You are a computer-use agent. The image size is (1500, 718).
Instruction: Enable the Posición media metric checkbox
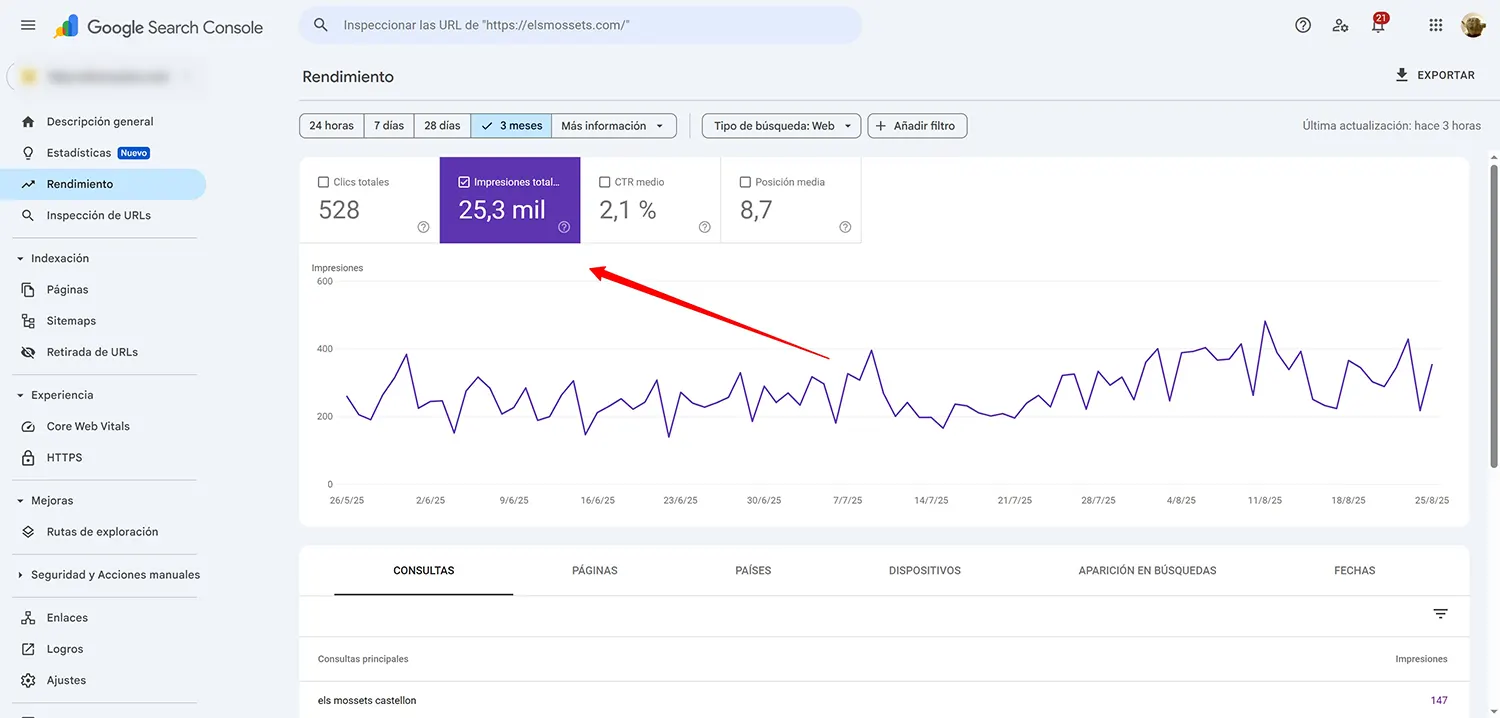745,181
